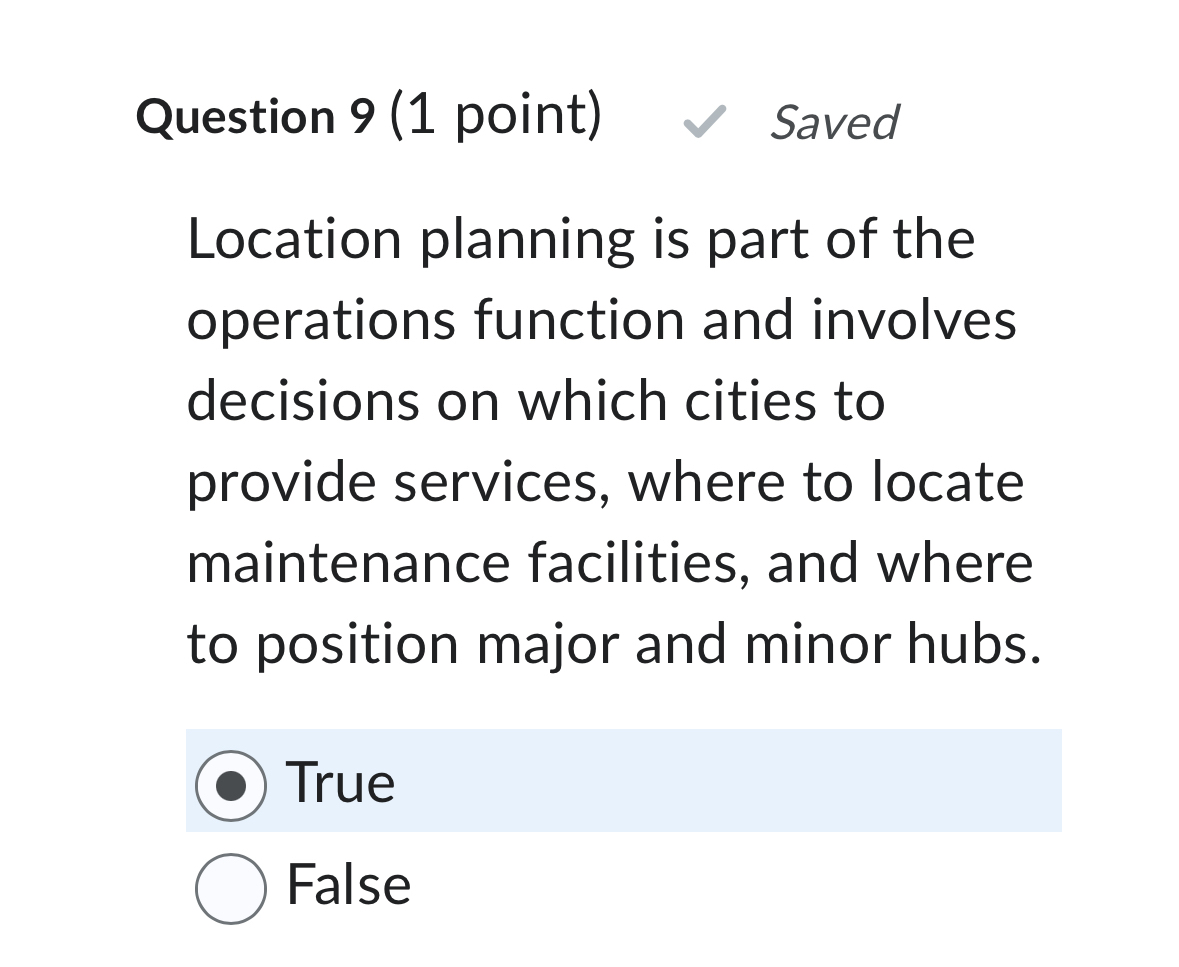This screenshot has width=1179, height=967.
Task: Click the word False beside its radio button
Action: point(348,884)
